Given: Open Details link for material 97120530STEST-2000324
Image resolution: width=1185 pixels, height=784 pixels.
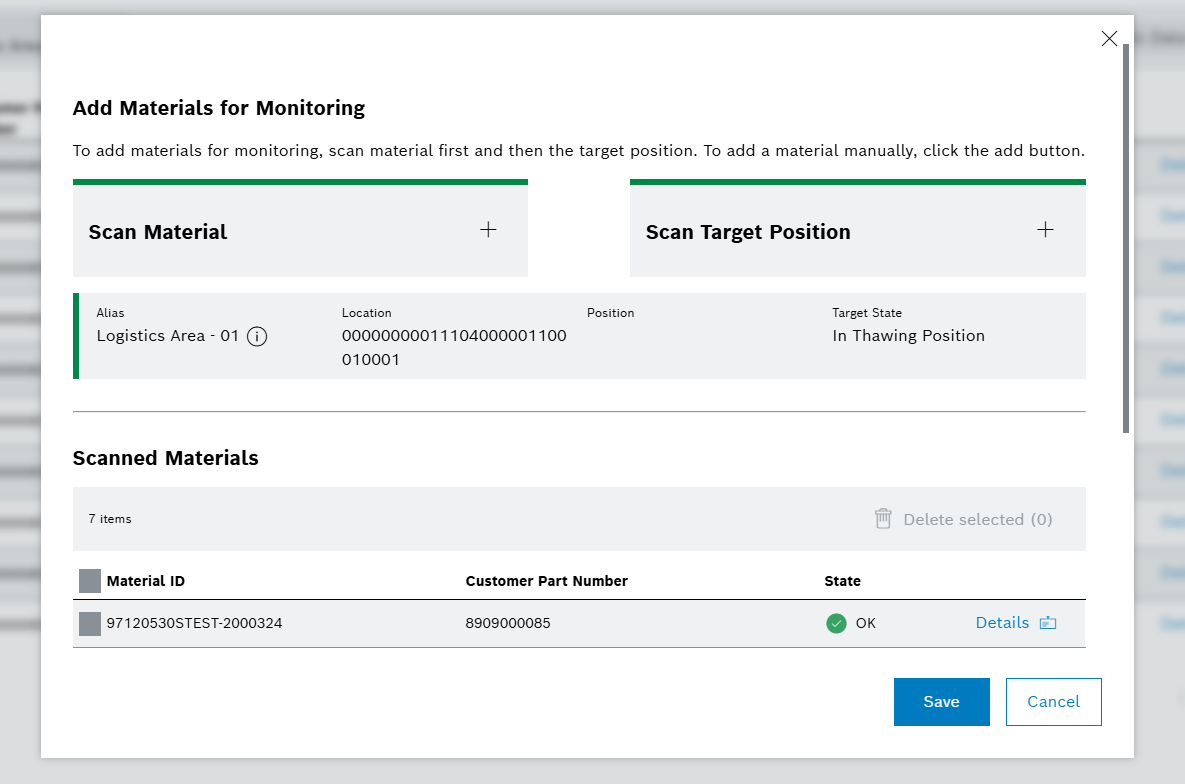Looking at the screenshot, I should pyautogui.click(x=1002, y=623).
